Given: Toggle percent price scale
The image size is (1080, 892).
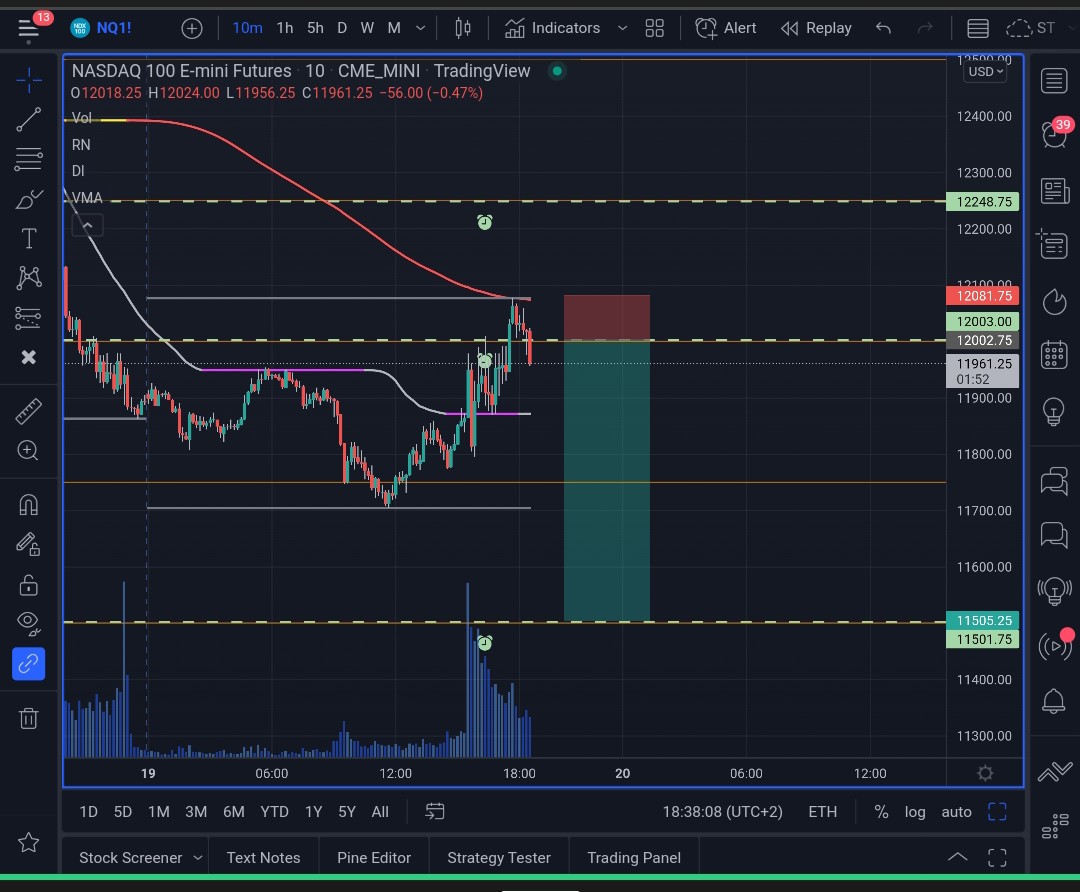Looking at the screenshot, I should pyautogui.click(x=881, y=812).
